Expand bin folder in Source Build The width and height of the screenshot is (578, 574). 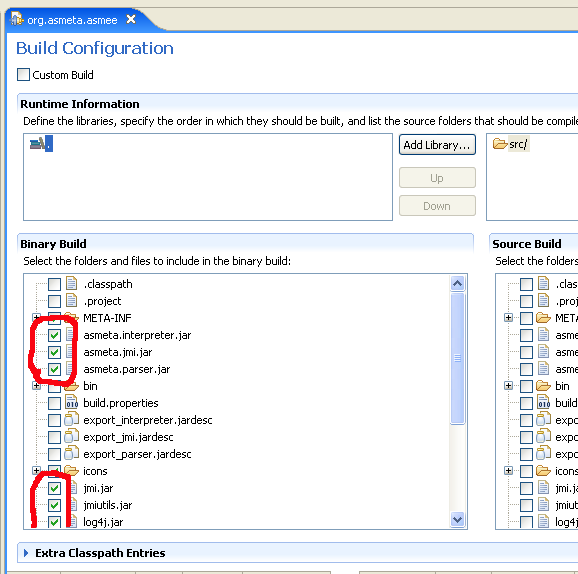point(508,386)
